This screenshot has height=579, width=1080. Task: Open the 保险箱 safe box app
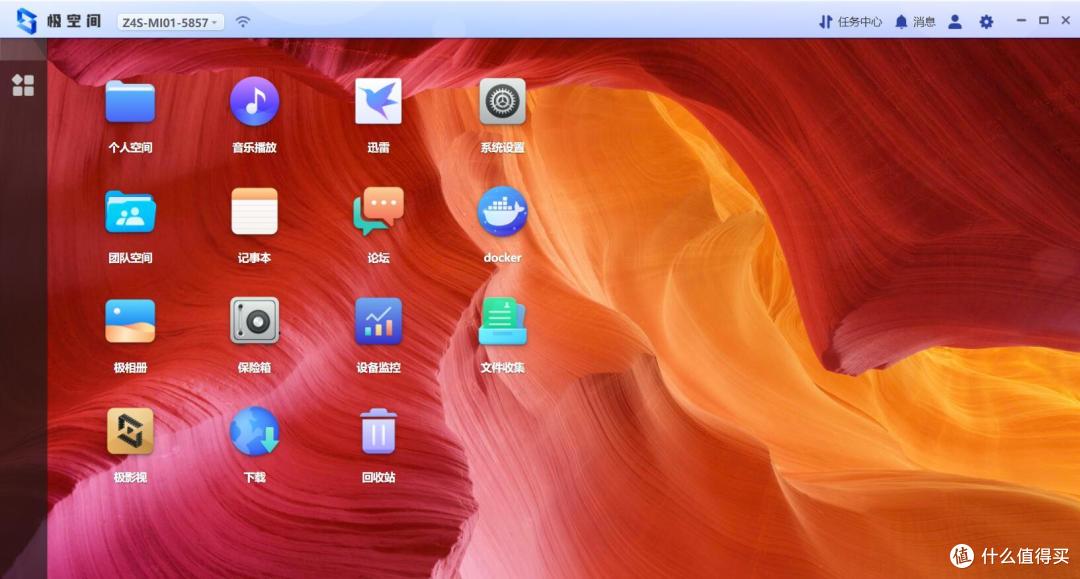pos(254,321)
